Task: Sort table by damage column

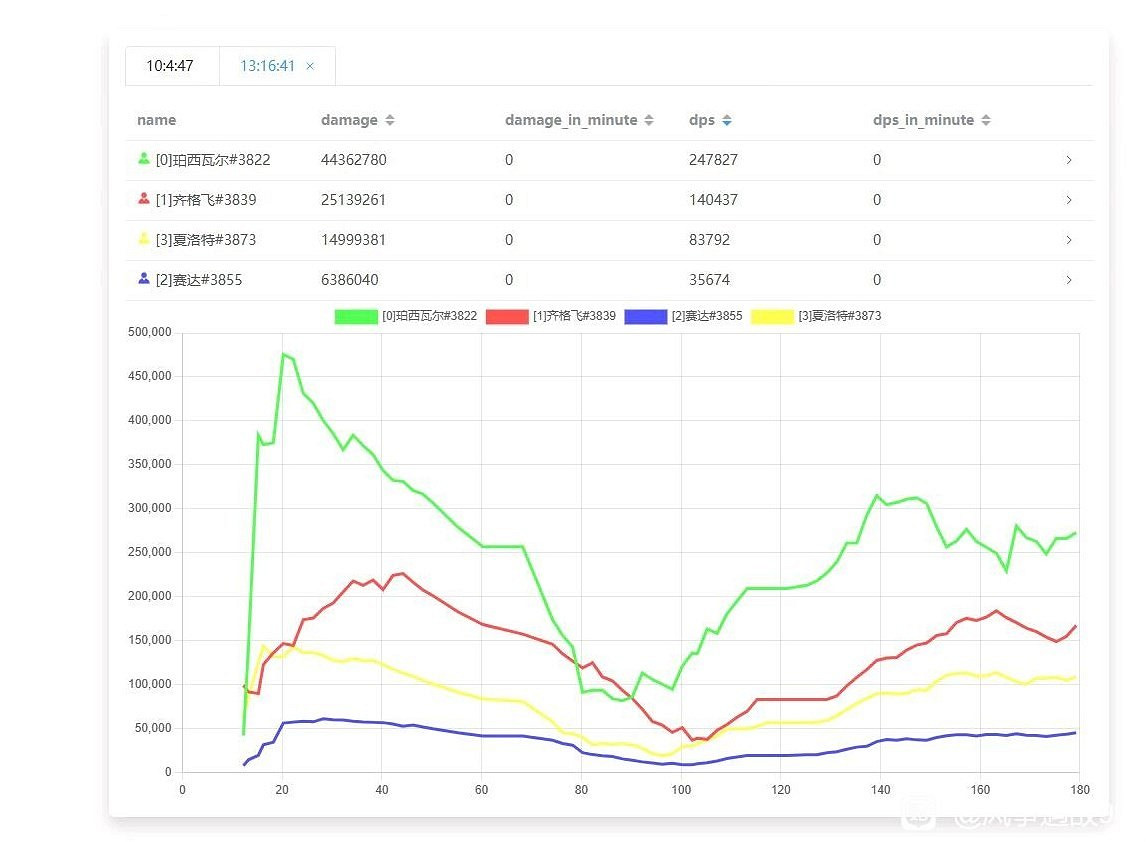Action: coord(390,120)
